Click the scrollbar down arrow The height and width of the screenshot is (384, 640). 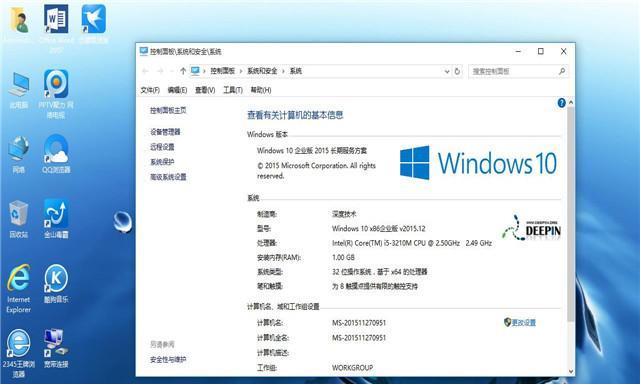pyautogui.click(x=571, y=371)
